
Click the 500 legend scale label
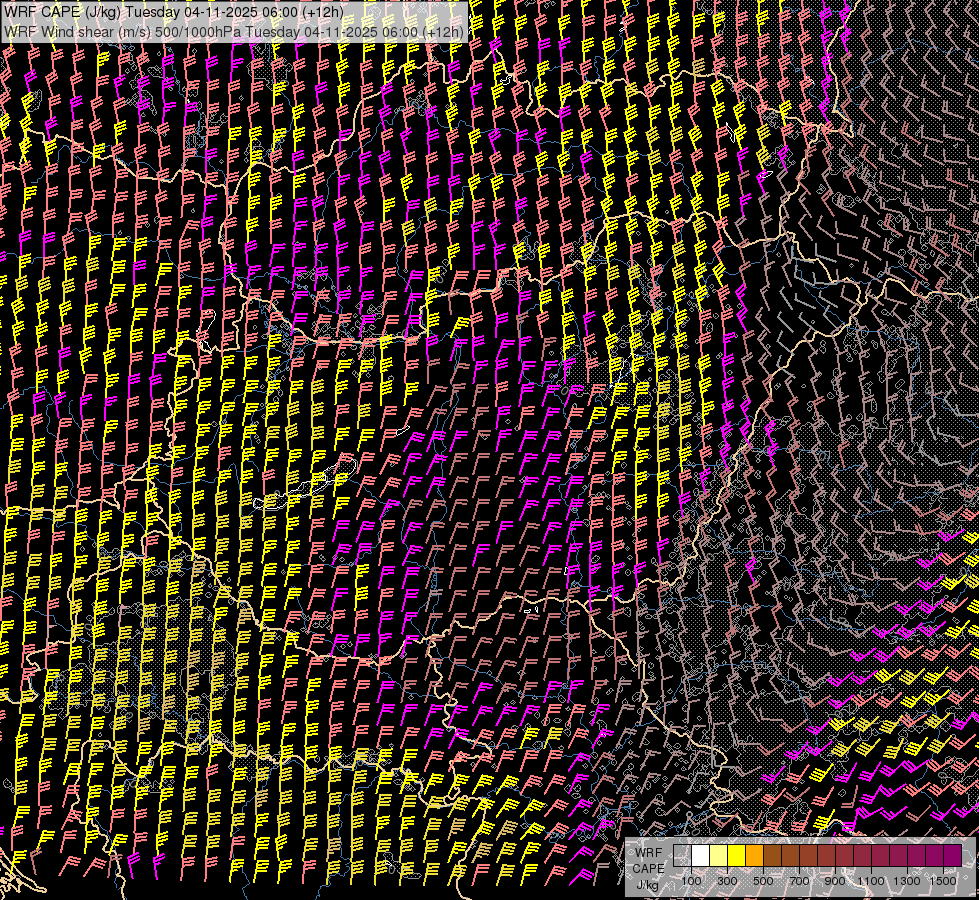click(764, 881)
